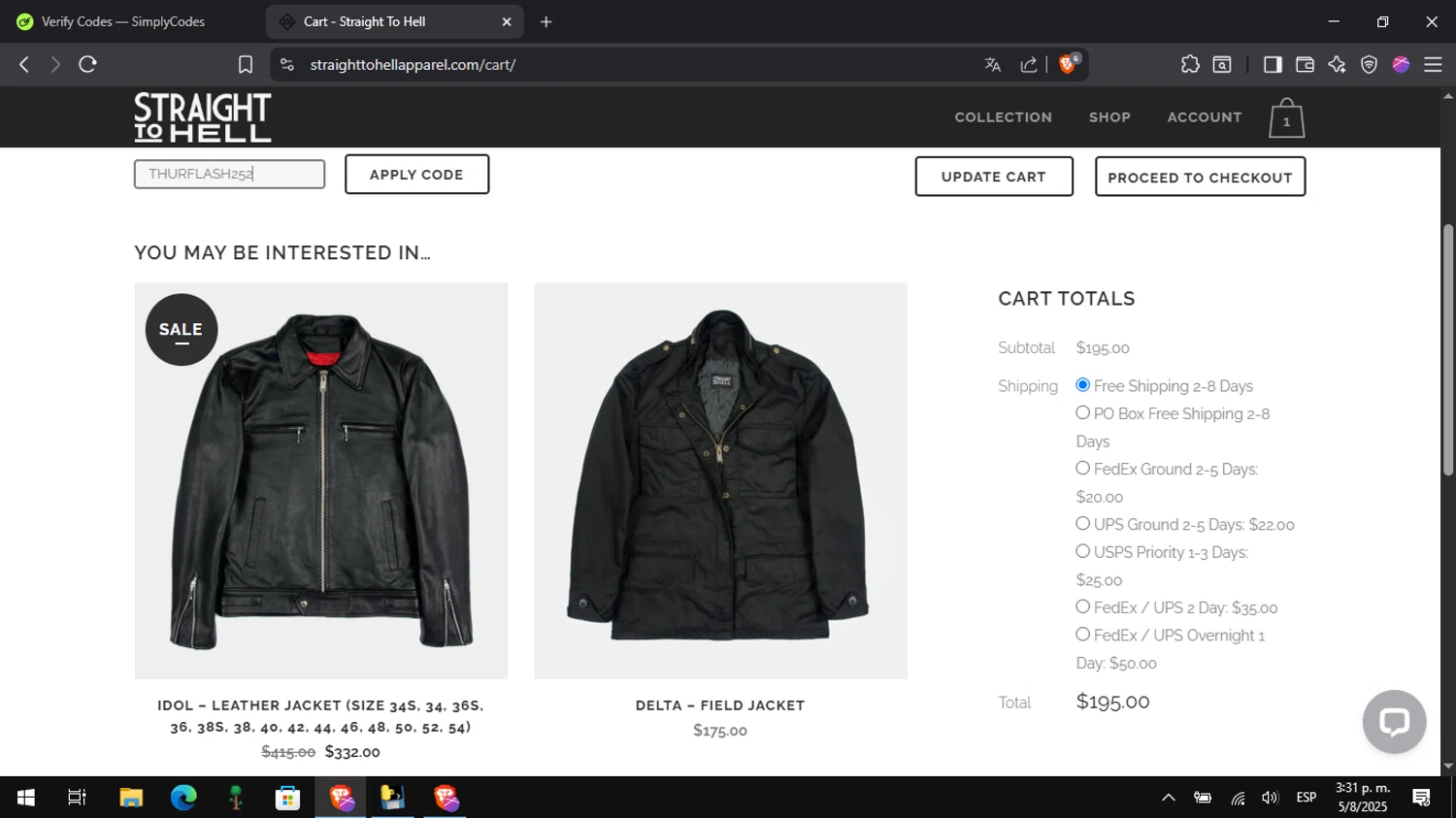Bookmark this page icon

pos(246,65)
